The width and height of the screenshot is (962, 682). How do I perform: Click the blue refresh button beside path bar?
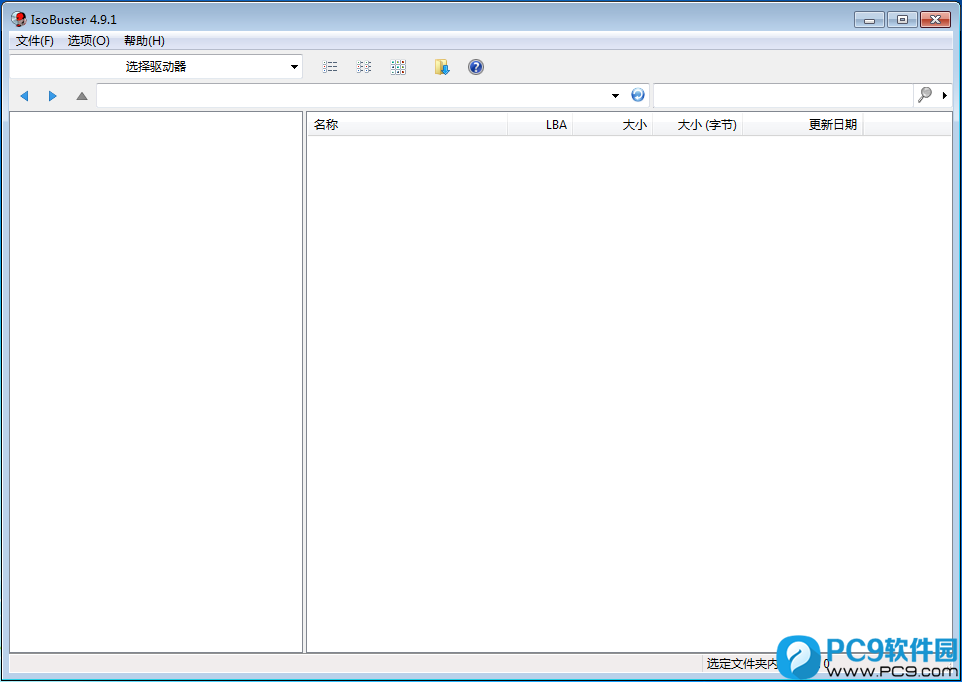coord(638,95)
